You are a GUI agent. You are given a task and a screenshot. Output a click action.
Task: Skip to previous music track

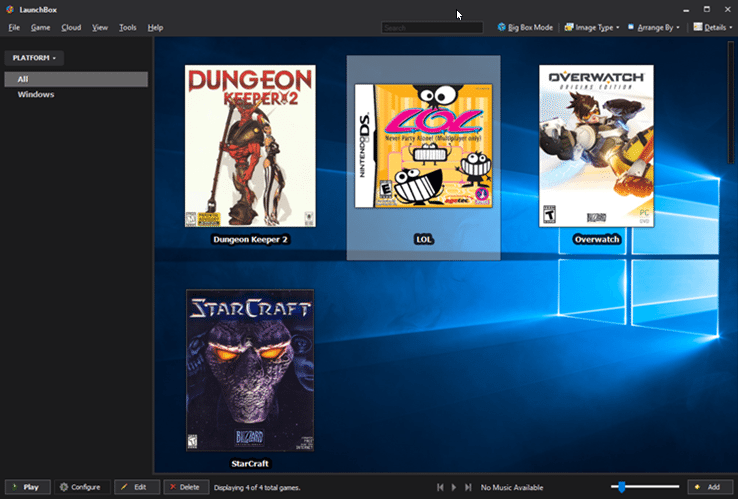pyautogui.click(x=440, y=487)
